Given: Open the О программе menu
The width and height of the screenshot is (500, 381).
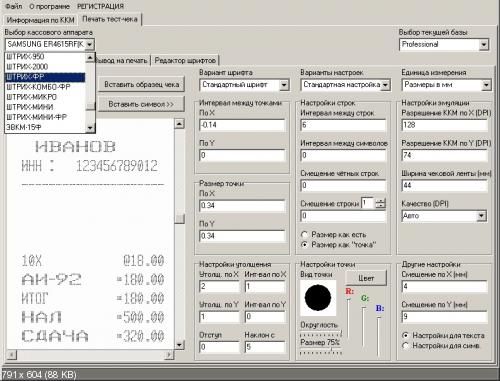Looking at the screenshot, I should 49,6.
